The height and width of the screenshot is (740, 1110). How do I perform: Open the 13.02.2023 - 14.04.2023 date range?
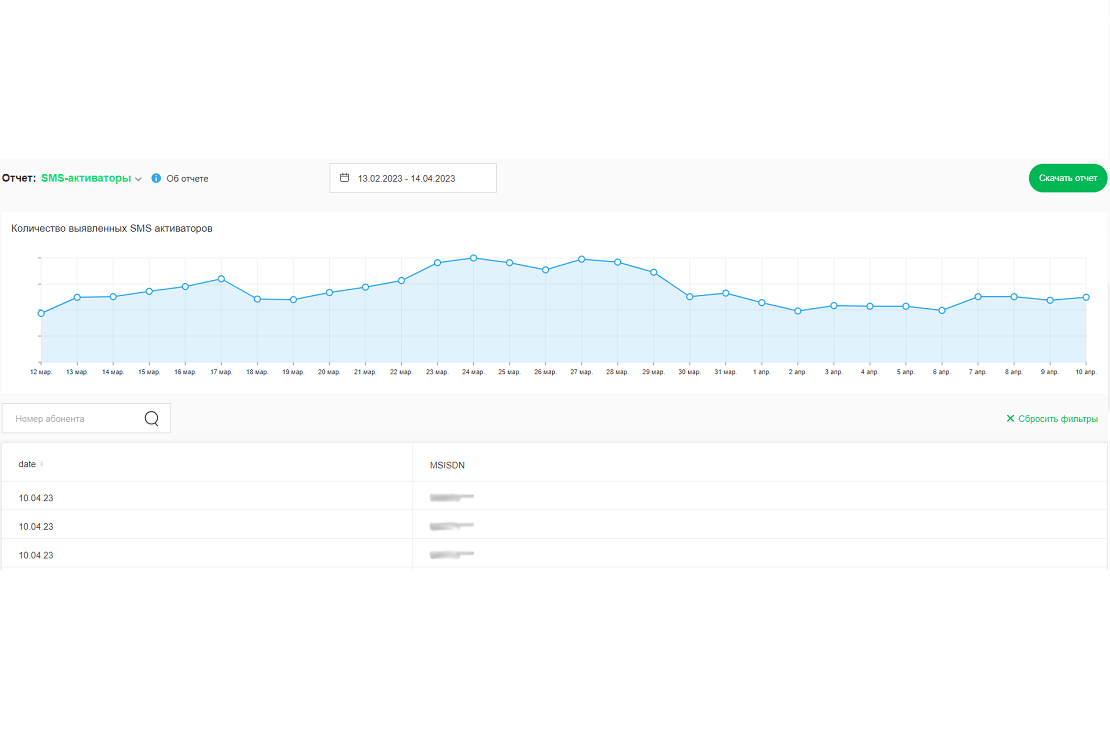click(x=406, y=178)
